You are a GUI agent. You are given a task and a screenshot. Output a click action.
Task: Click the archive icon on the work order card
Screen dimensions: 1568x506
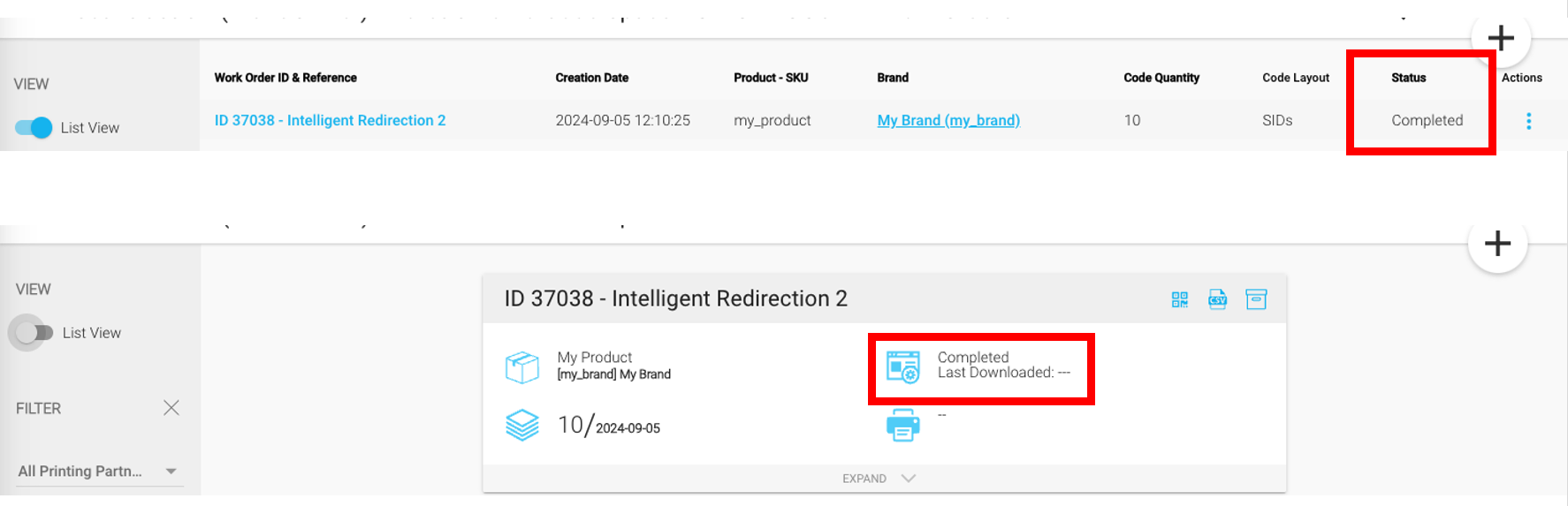click(1256, 299)
